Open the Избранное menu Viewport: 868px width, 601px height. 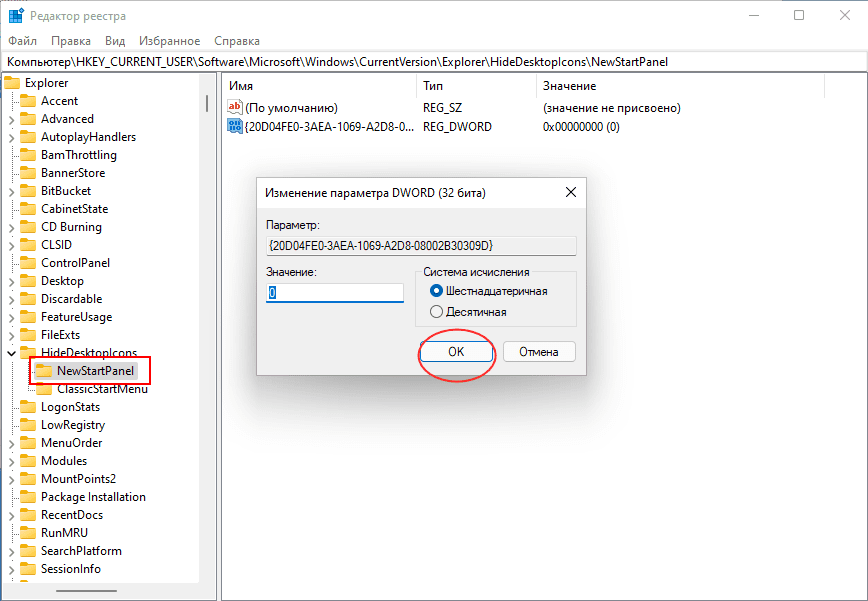(169, 41)
